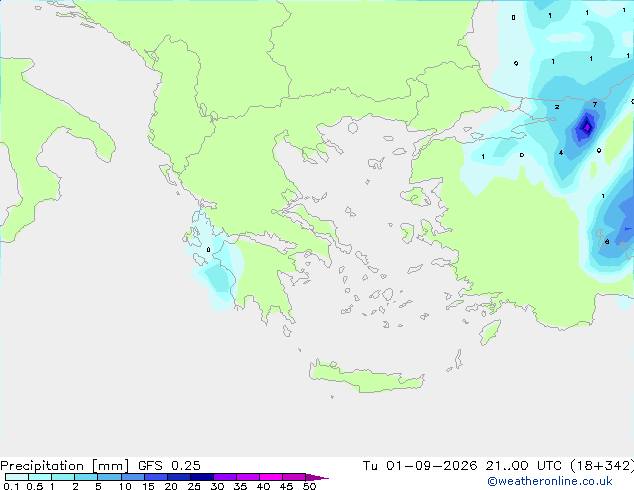Image resolution: width=634 pixels, height=490 pixels.
Task: Click the '21..00 UTC' time text
Action: click(524, 466)
